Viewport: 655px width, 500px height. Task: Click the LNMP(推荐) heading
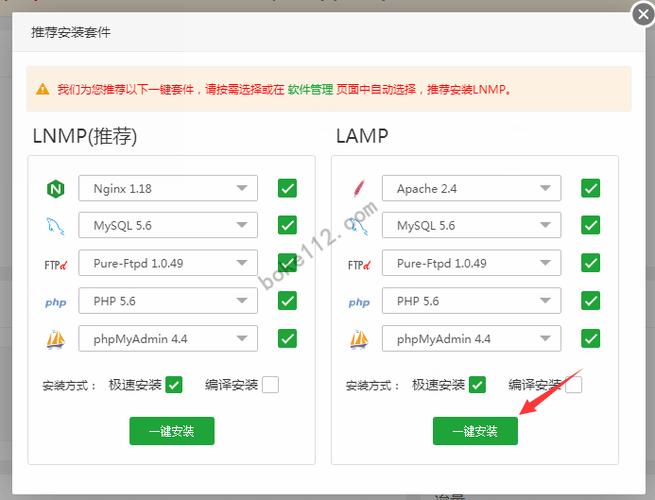[85, 136]
